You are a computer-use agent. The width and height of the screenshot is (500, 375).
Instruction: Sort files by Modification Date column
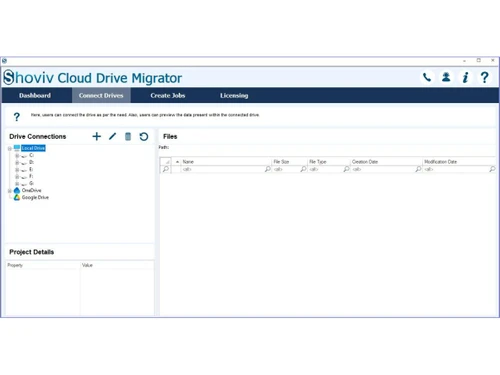459,162
